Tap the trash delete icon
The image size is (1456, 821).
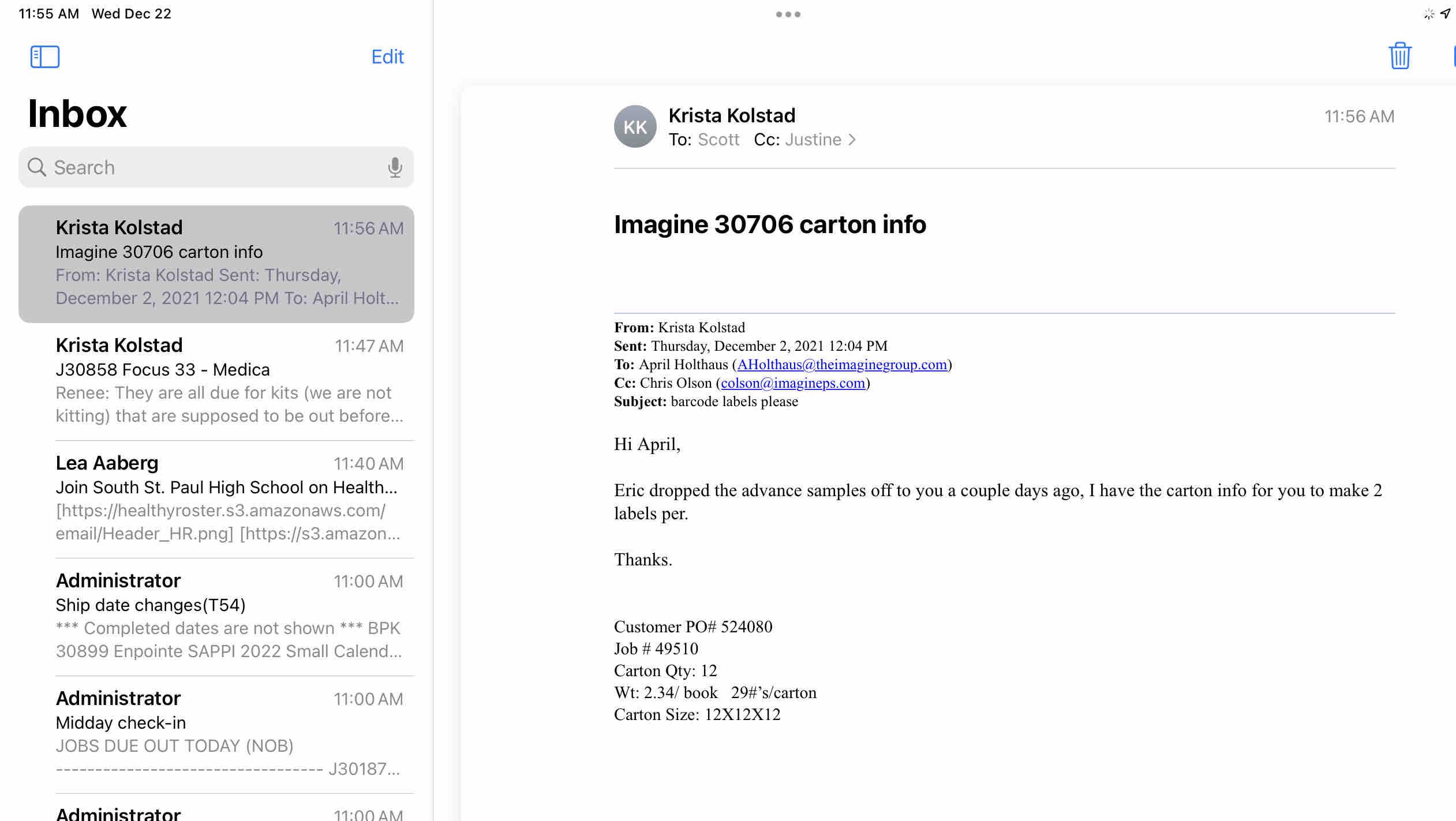[1399, 56]
